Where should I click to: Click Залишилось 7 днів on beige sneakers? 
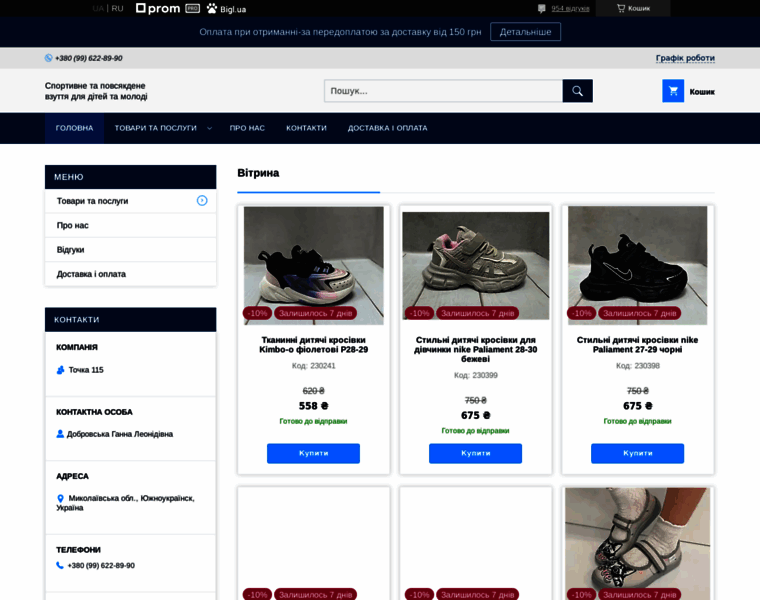pyautogui.click(x=477, y=314)
